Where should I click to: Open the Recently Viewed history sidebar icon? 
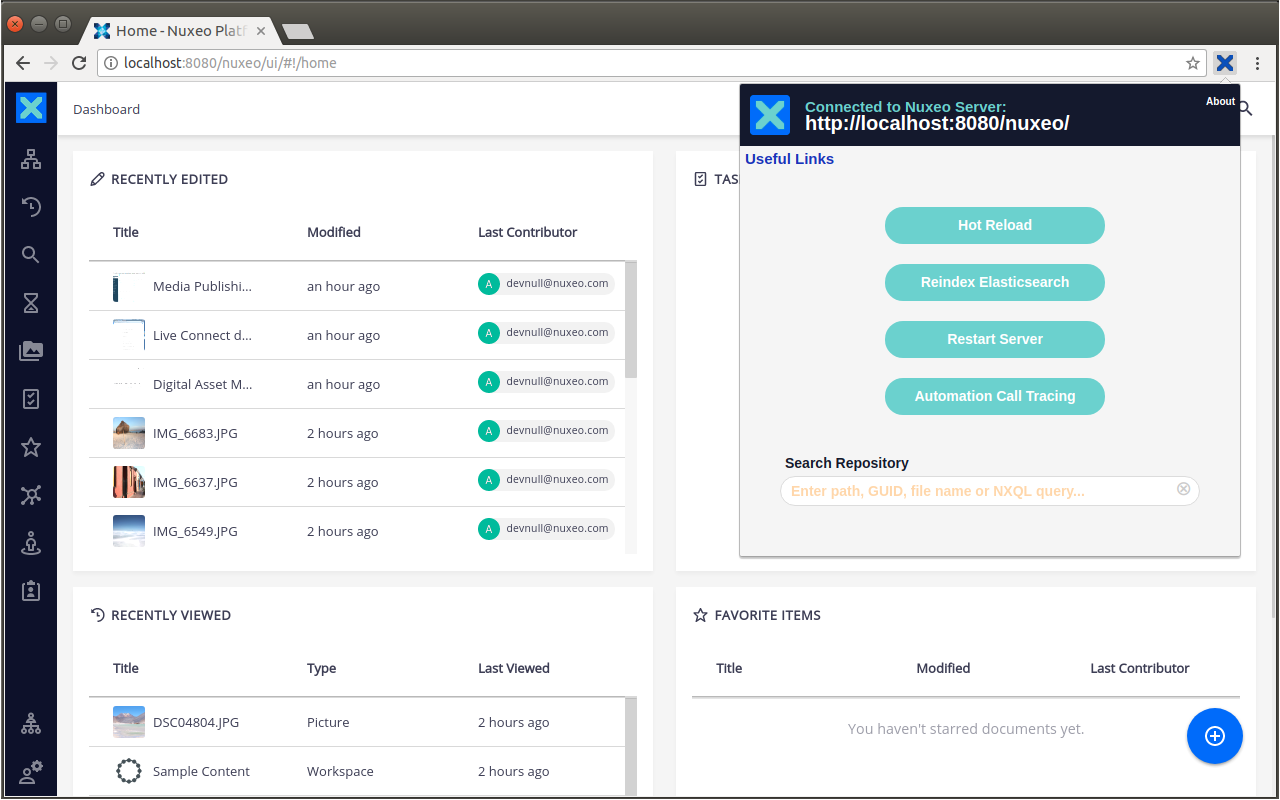(x=31, y=207)
